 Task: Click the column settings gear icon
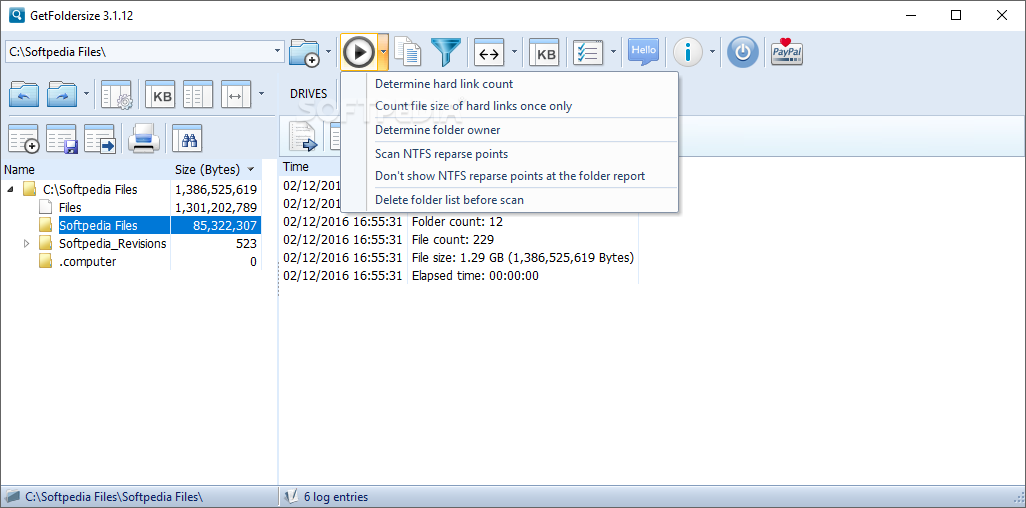(x=117, y=95)
